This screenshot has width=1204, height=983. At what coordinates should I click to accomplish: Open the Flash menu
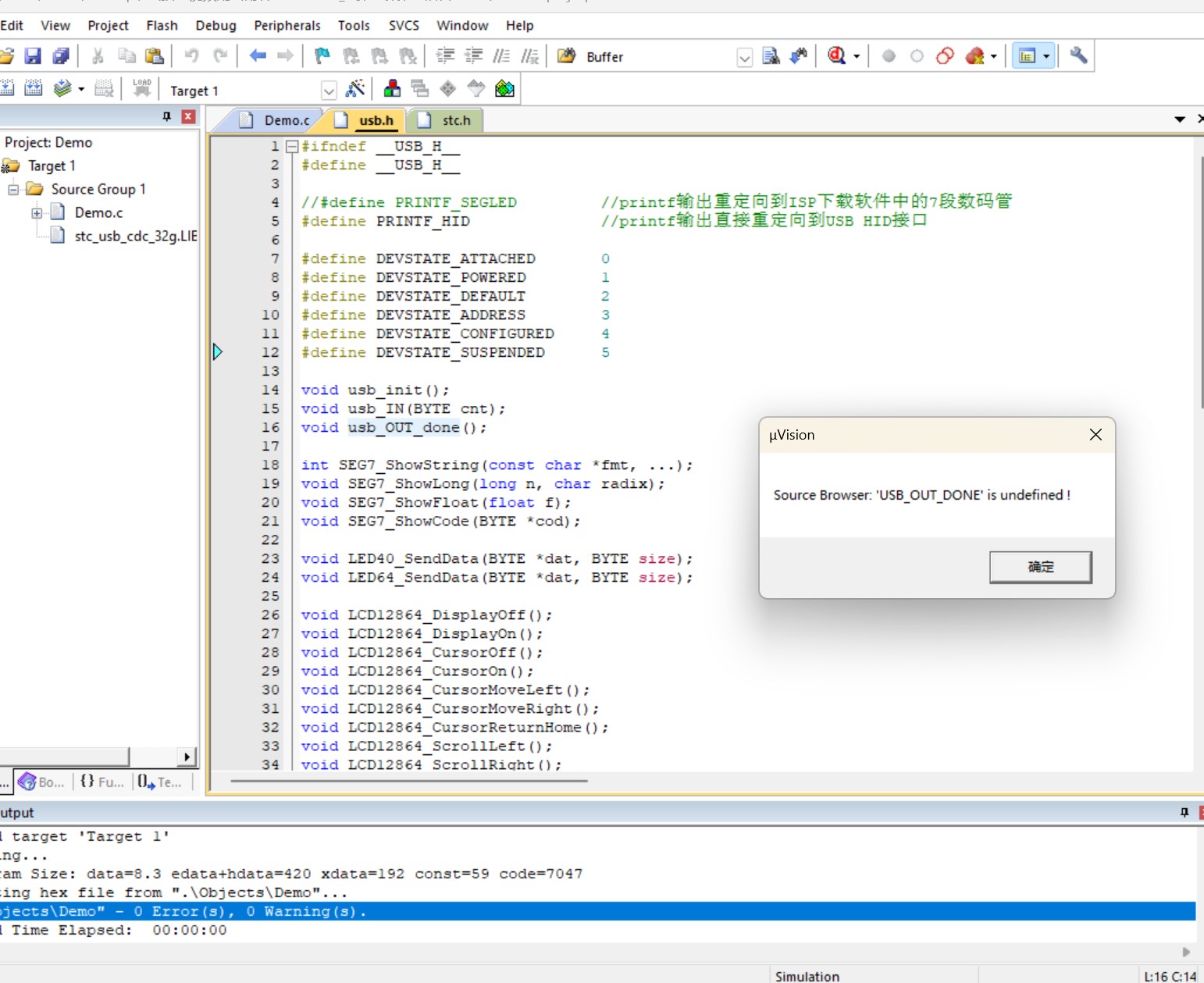pyautogui.click(x=162, y=26)
